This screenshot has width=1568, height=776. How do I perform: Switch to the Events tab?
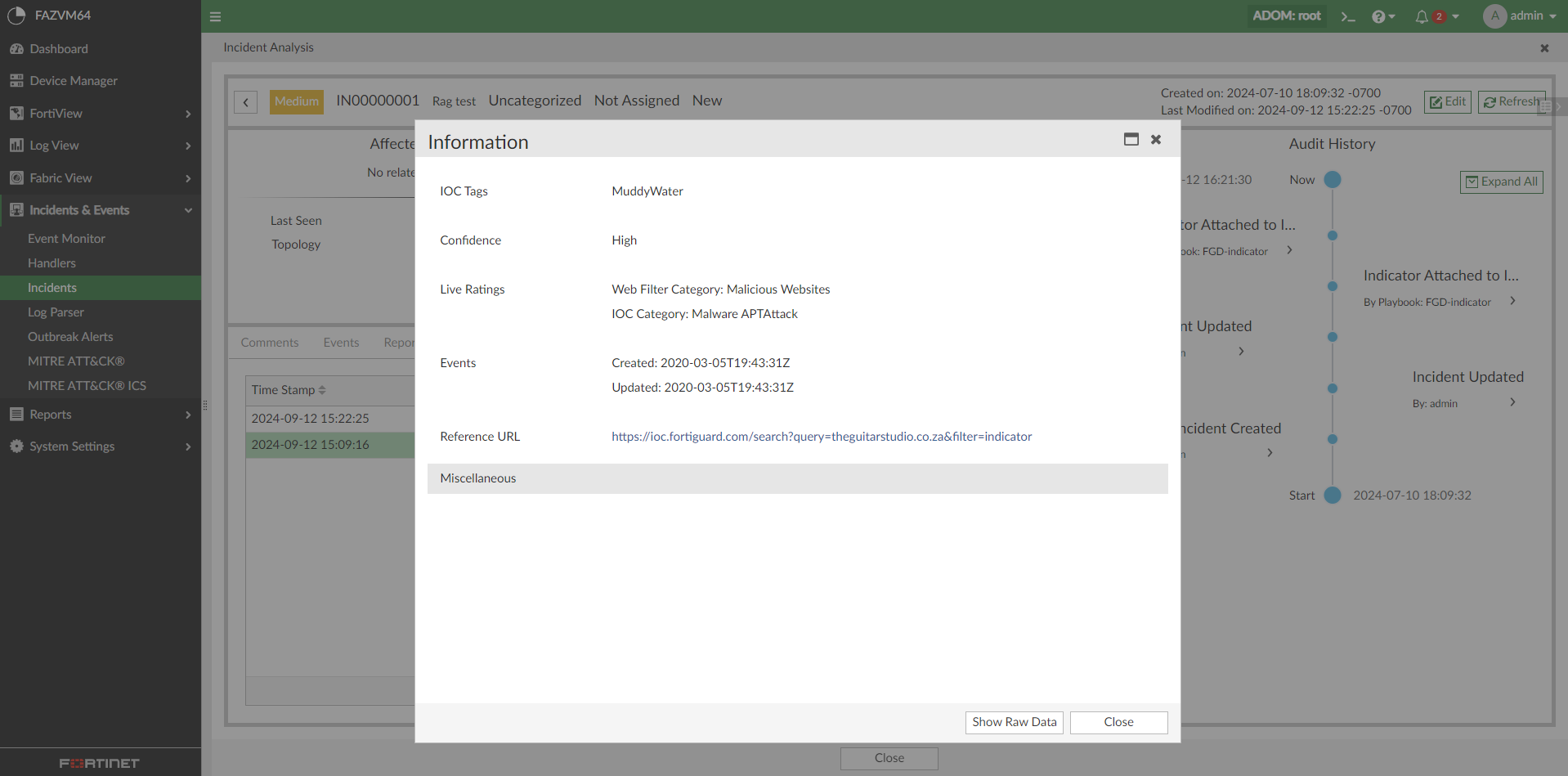341,343
